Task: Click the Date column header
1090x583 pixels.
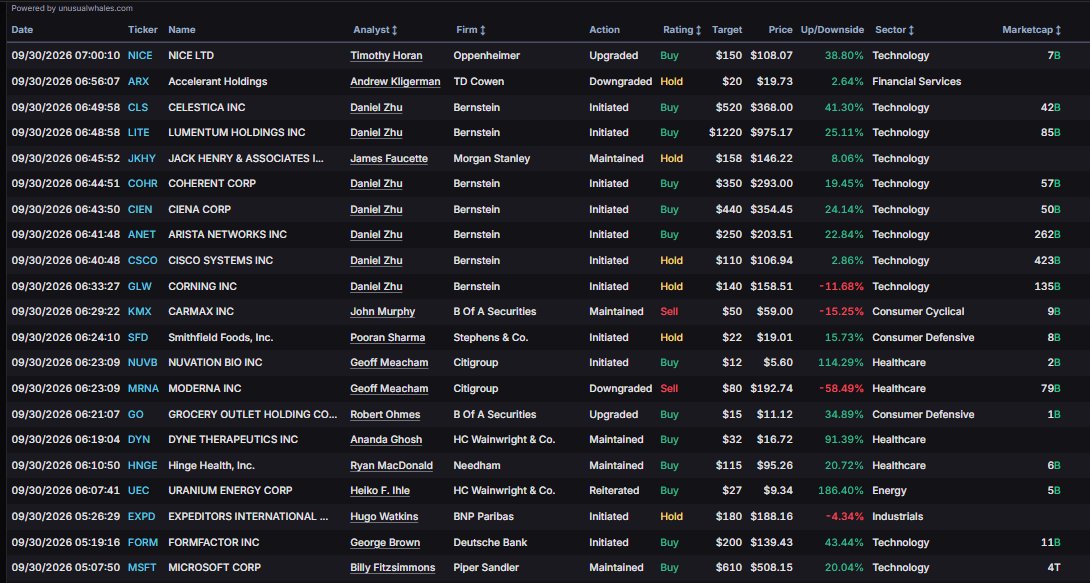Action: (22, 30)
